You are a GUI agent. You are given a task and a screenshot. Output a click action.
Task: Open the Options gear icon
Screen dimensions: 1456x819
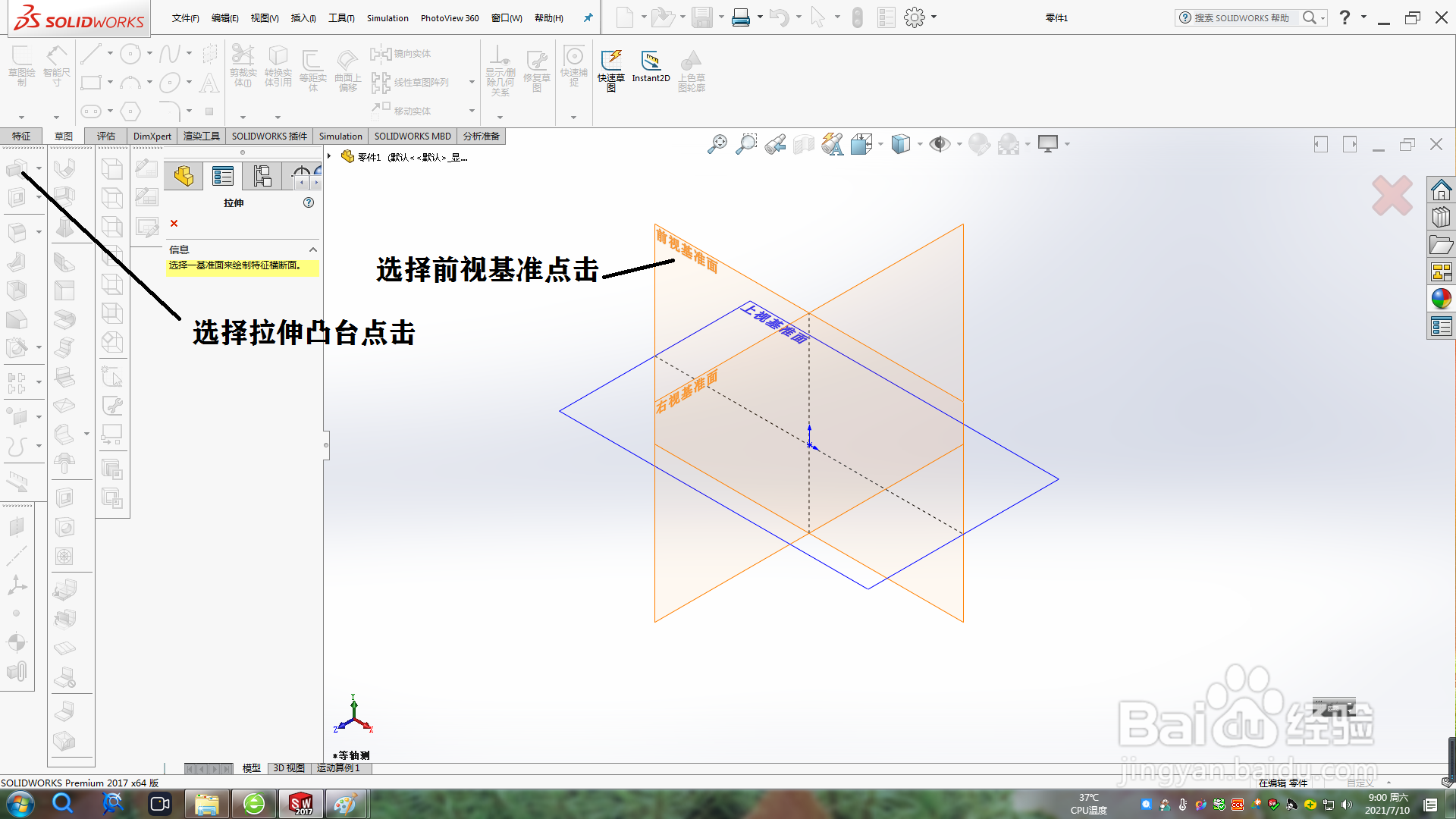915,17
